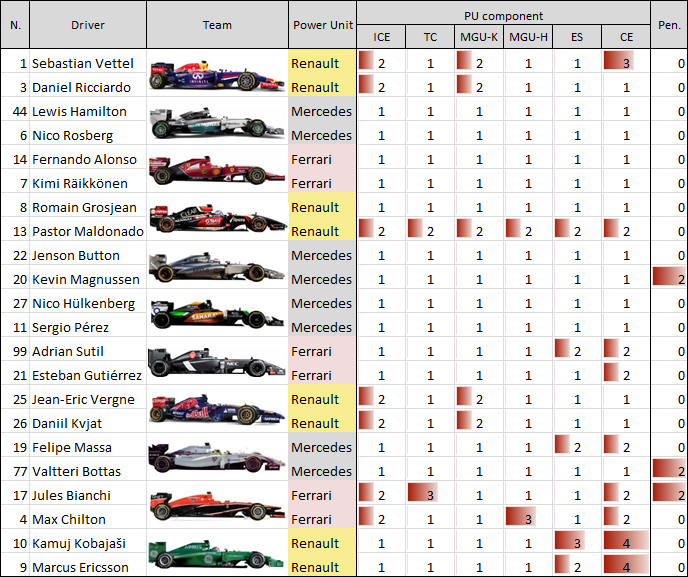Click the MGU-K column header
The width and height of the screenshot is (688, 577).
(479, 37)
